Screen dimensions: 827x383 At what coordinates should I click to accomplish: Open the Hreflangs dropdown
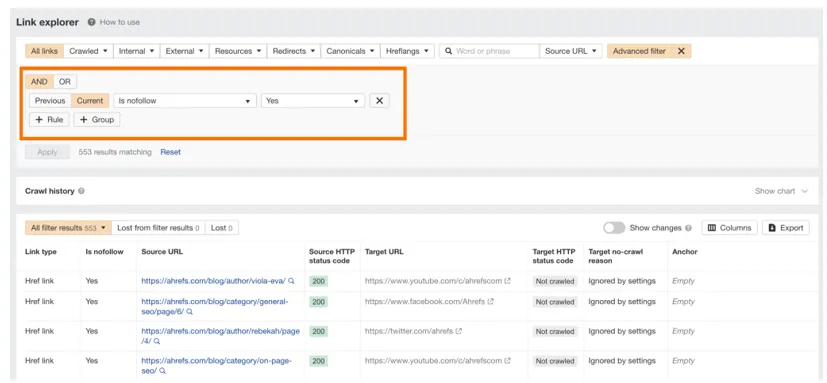(x=407, y=51)
